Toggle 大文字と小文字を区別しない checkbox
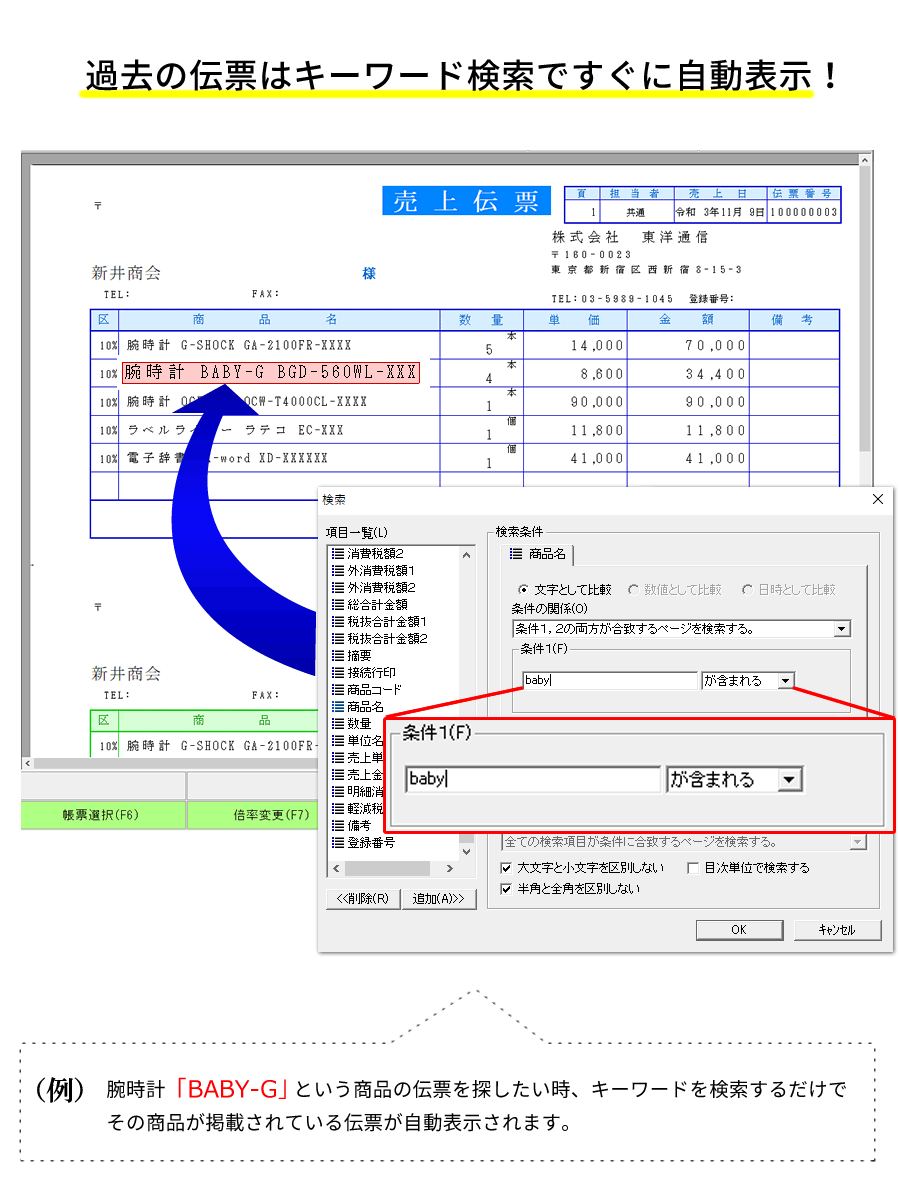 pos(506,868)
